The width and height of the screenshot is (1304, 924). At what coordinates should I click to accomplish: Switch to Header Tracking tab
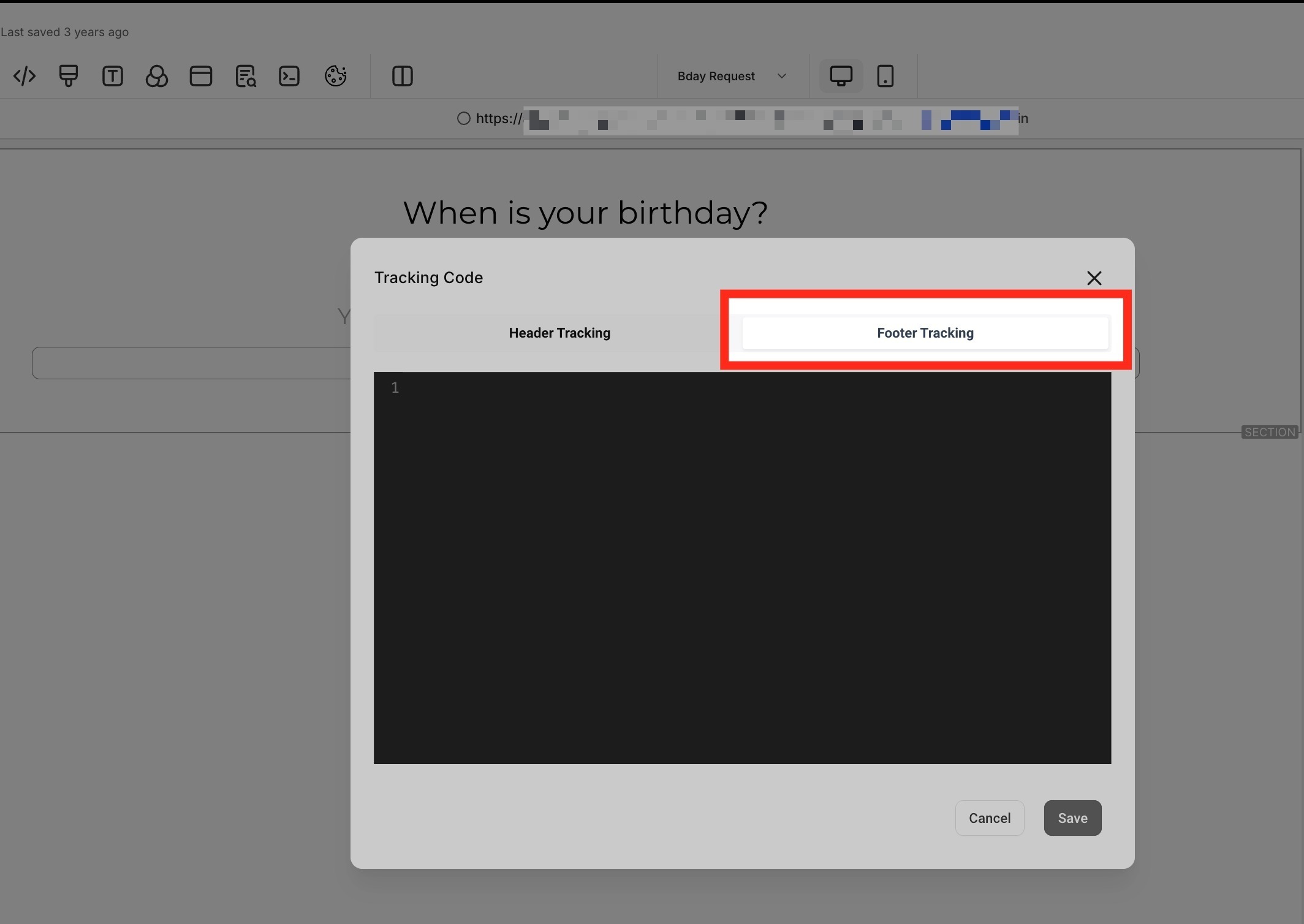tap(559, 333)
